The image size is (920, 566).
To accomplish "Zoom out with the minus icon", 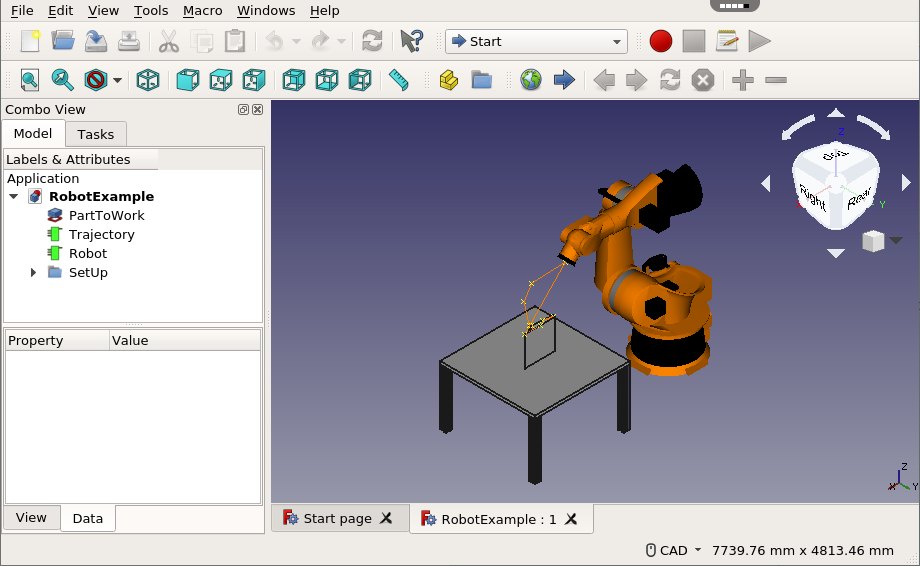I will pos(776,80).
